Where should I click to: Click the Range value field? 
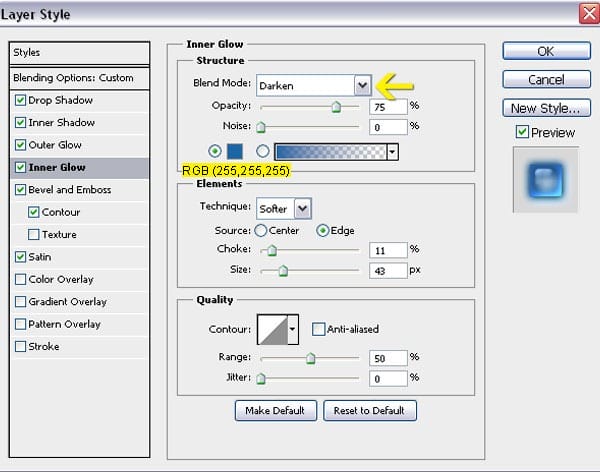[x=388, y=358]
